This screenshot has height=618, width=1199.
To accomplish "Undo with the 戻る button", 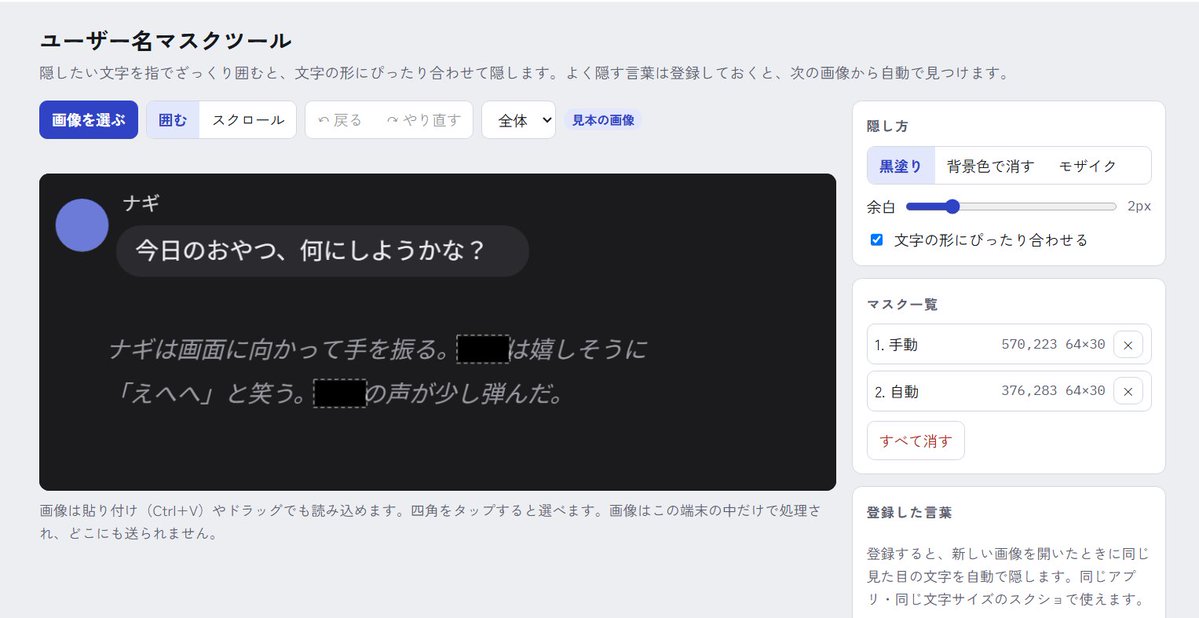I will [x=340, y=120].
